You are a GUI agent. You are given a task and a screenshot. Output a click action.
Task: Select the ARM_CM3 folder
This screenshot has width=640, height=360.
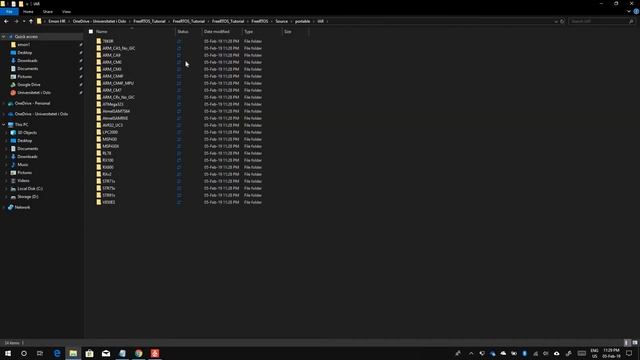pyautogui.click(x=112, y=69)
